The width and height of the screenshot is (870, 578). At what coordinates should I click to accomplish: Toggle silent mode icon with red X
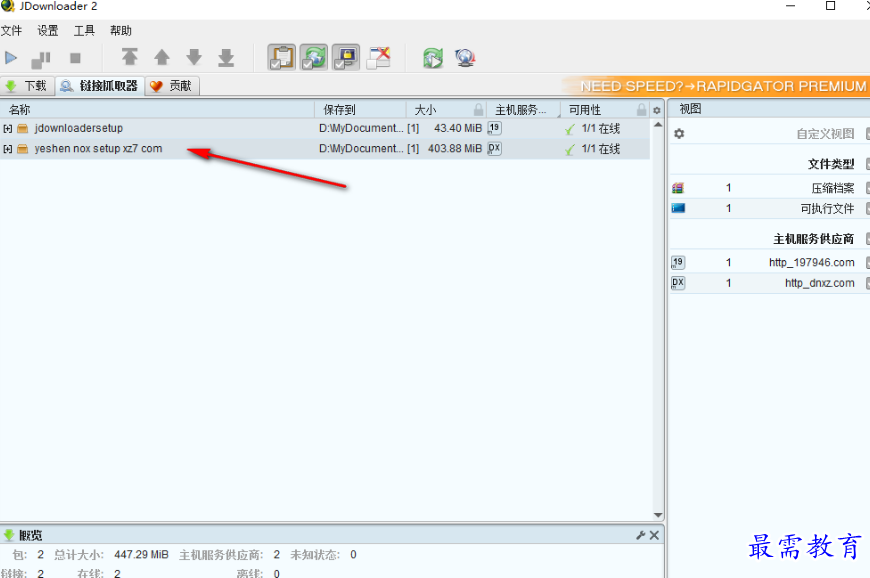pos(378,57)
